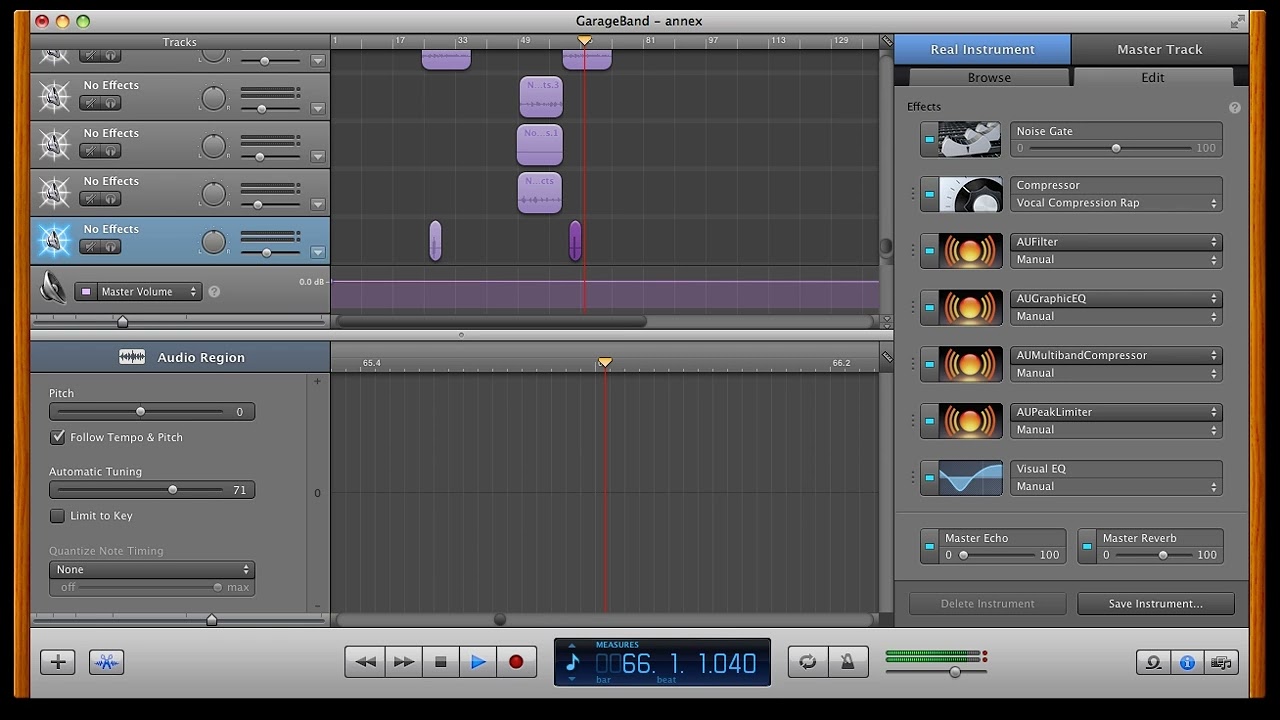Toggle Master Echo on/off
This screenshot has height=720, width=1280.
coord(929,546)
